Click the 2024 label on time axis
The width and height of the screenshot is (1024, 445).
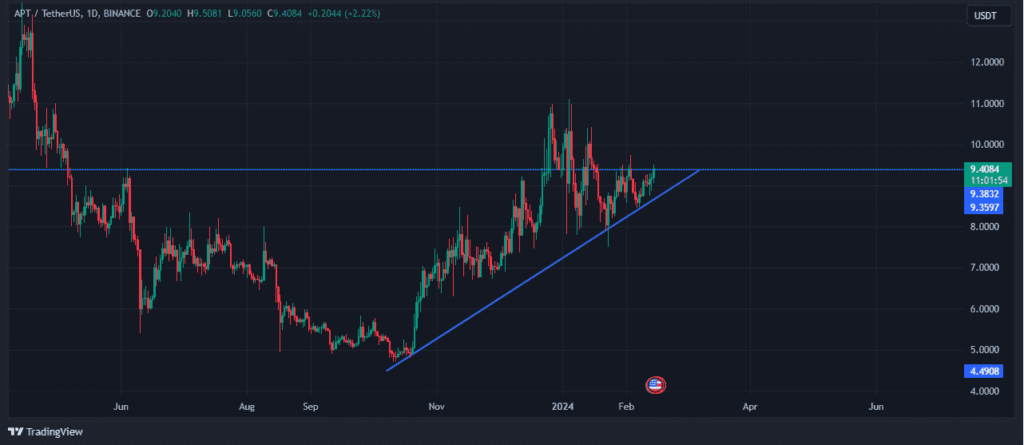coord(562,407)
